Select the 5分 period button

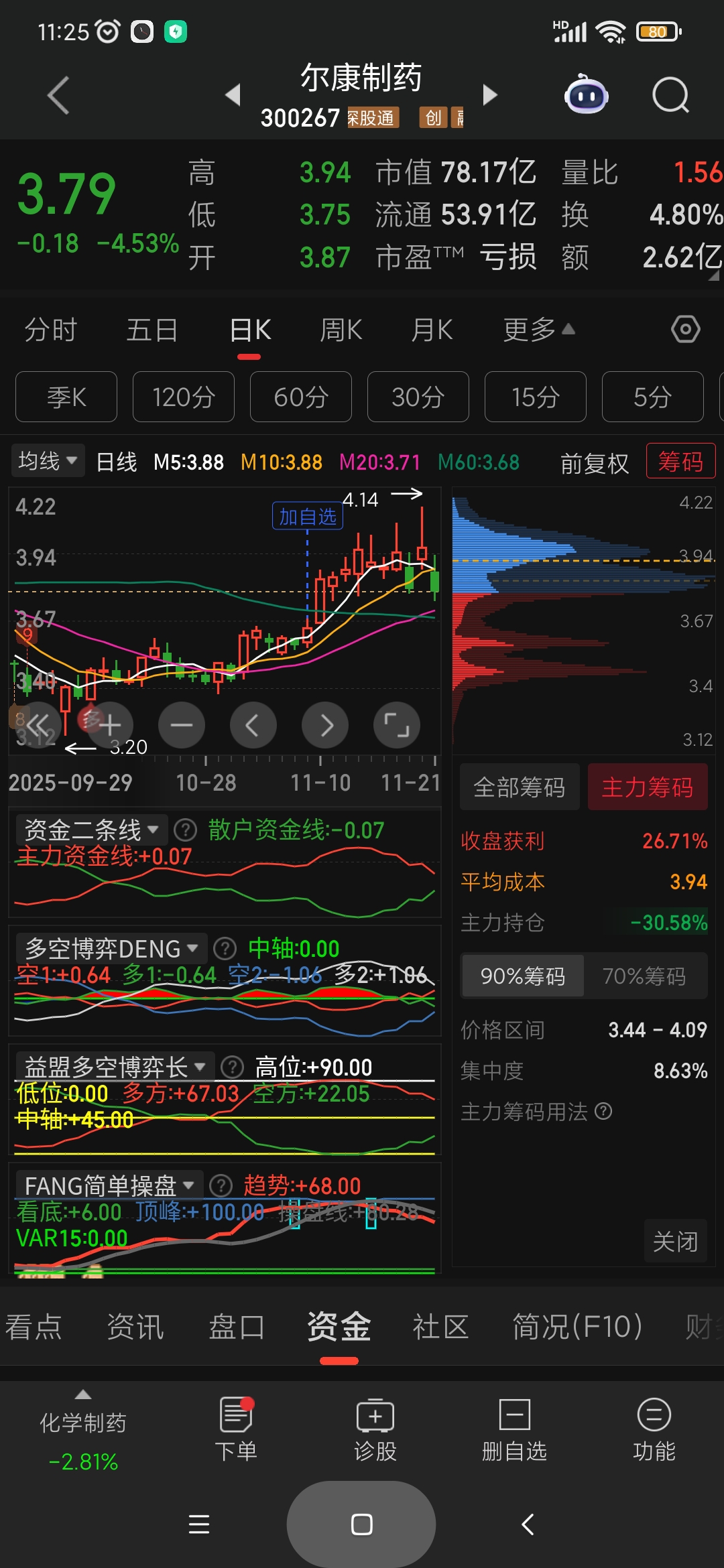653,397
